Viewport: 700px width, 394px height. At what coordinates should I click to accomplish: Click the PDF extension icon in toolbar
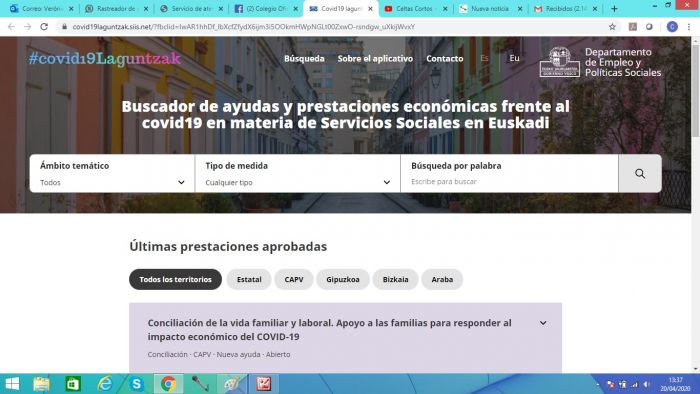633,27
